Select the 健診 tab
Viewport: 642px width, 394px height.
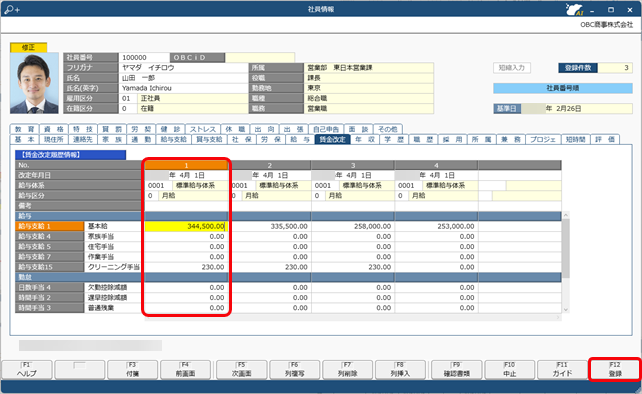click(x=170, y=129)
